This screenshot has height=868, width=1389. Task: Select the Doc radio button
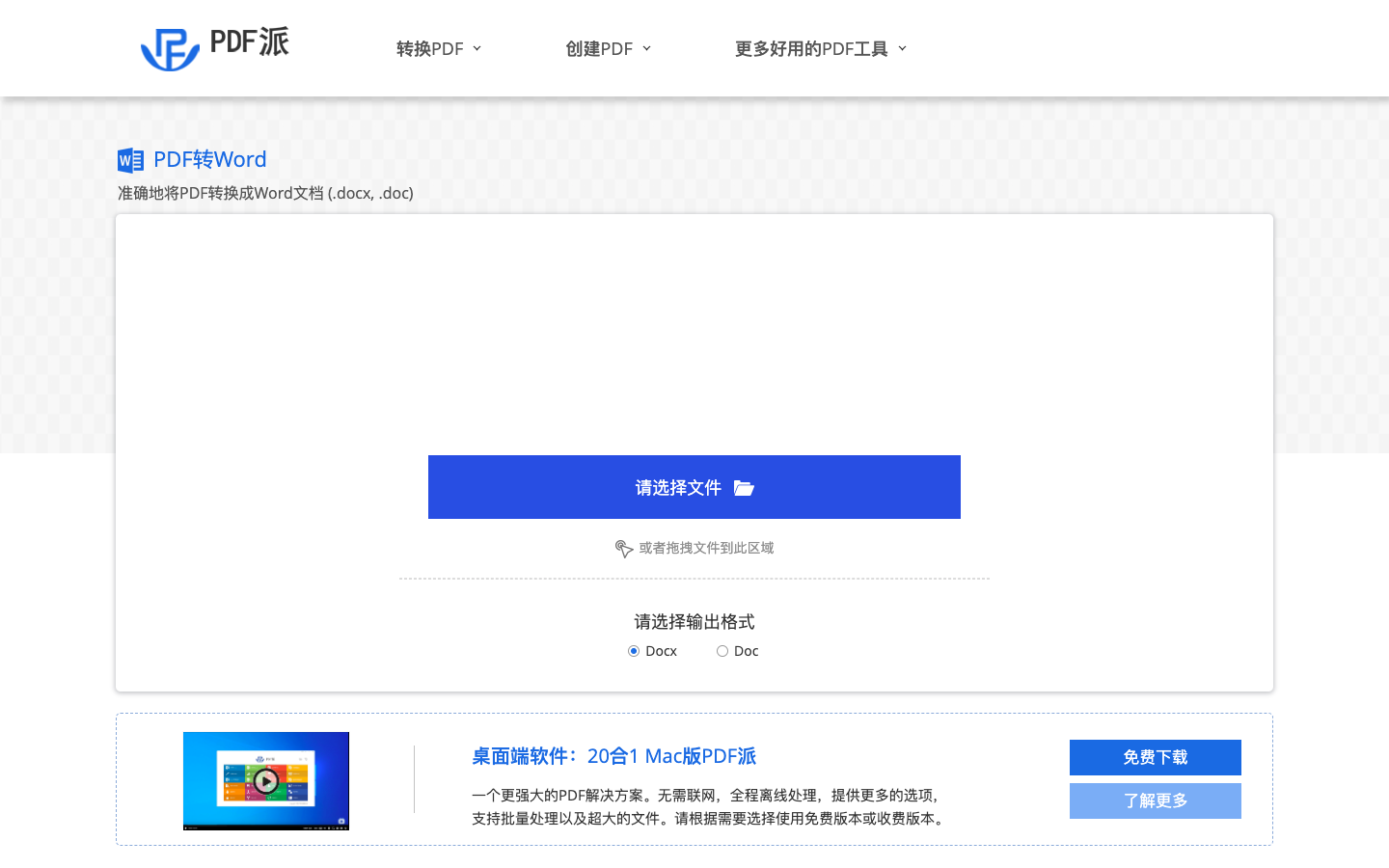[722, 651]
